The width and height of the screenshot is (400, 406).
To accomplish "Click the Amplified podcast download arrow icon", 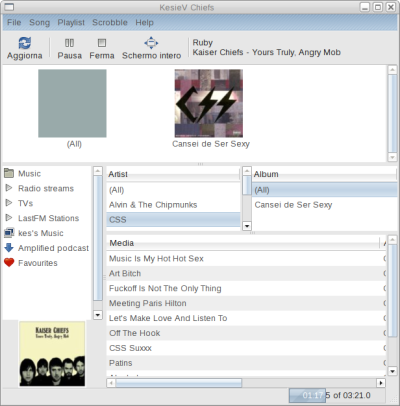I will [x=9, y=247].
